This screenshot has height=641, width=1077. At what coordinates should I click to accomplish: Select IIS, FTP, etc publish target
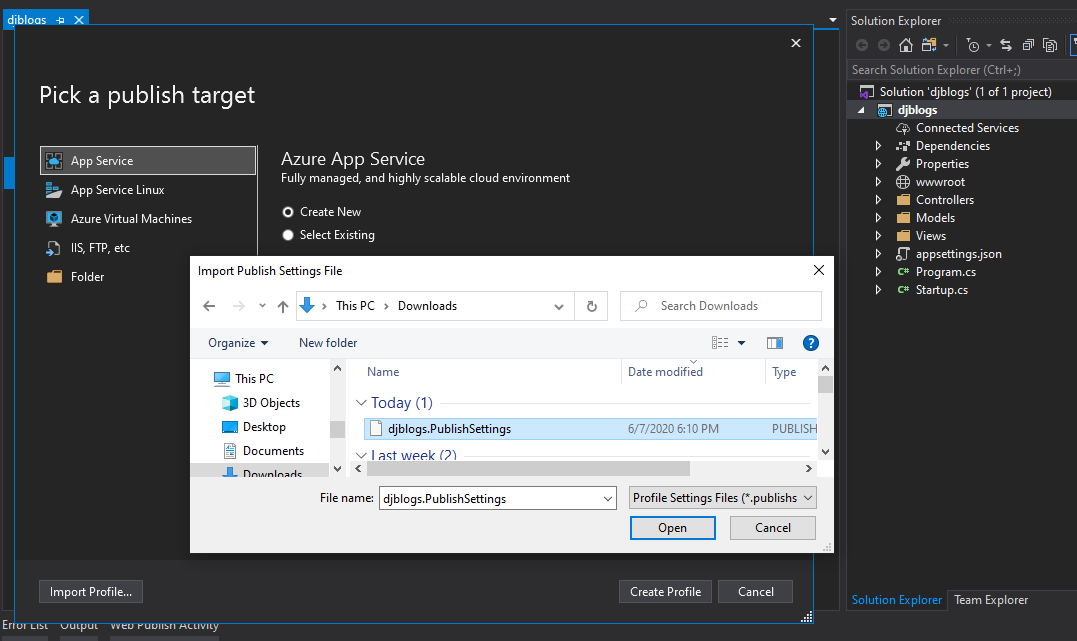[x=148, y=247]
